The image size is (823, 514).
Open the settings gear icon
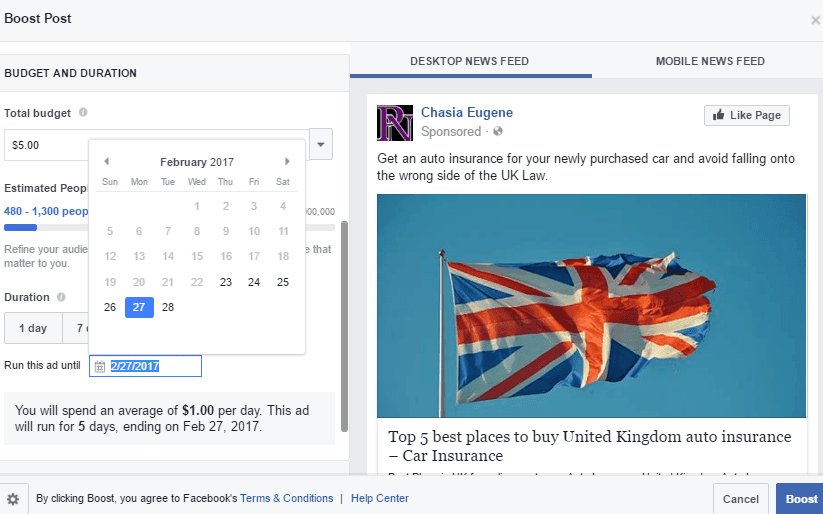click(x=13, y=499)
